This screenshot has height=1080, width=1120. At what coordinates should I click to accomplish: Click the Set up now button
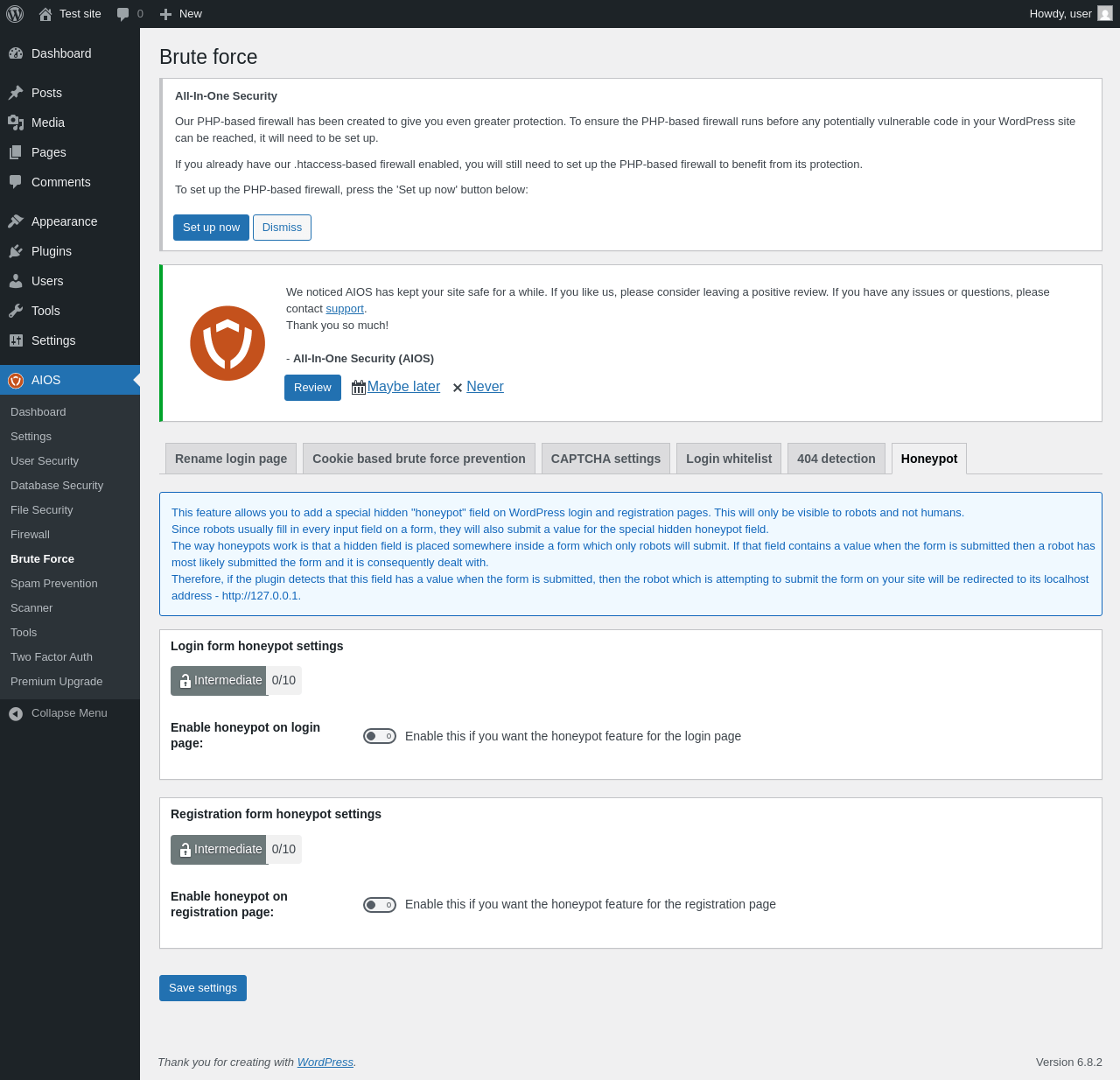pyautogui.click(x=211, y=228)
